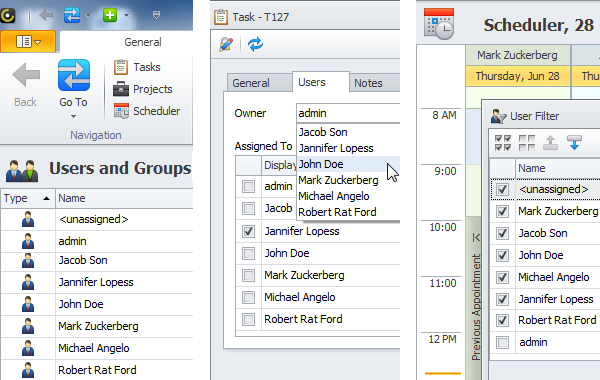The width and height of the screenshot is (600, 380).
Task: Choose Jannifer Lopess in Owner dropdown list
Action: [x=349, y=148]
